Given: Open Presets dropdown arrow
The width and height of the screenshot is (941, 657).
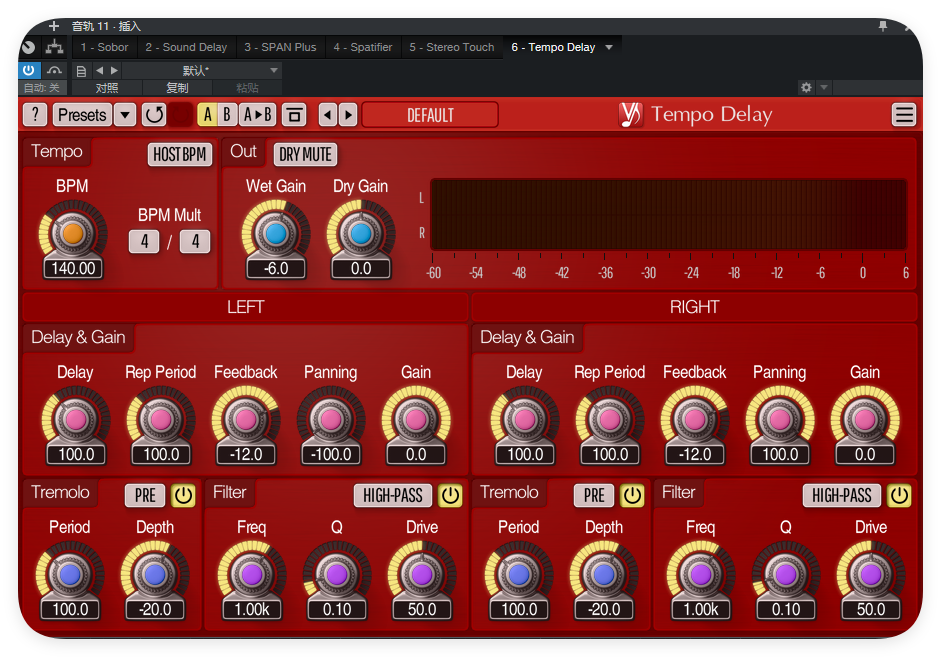Looking at the screenshot, I should 125,115.
